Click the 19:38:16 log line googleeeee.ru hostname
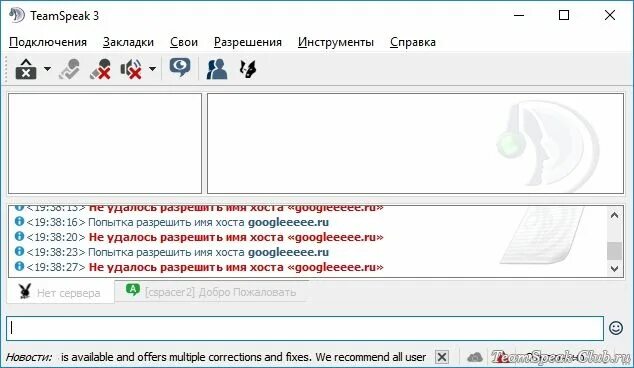 [x=288, y=222]
